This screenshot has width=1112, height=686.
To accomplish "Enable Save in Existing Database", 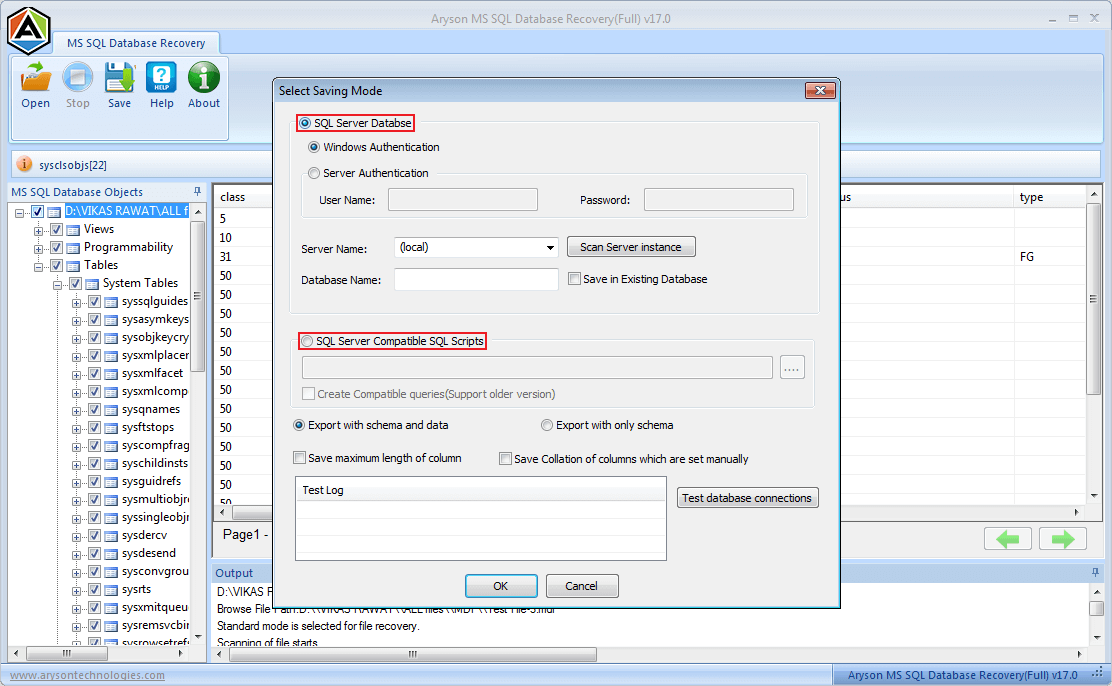I will tap(575, 279).
